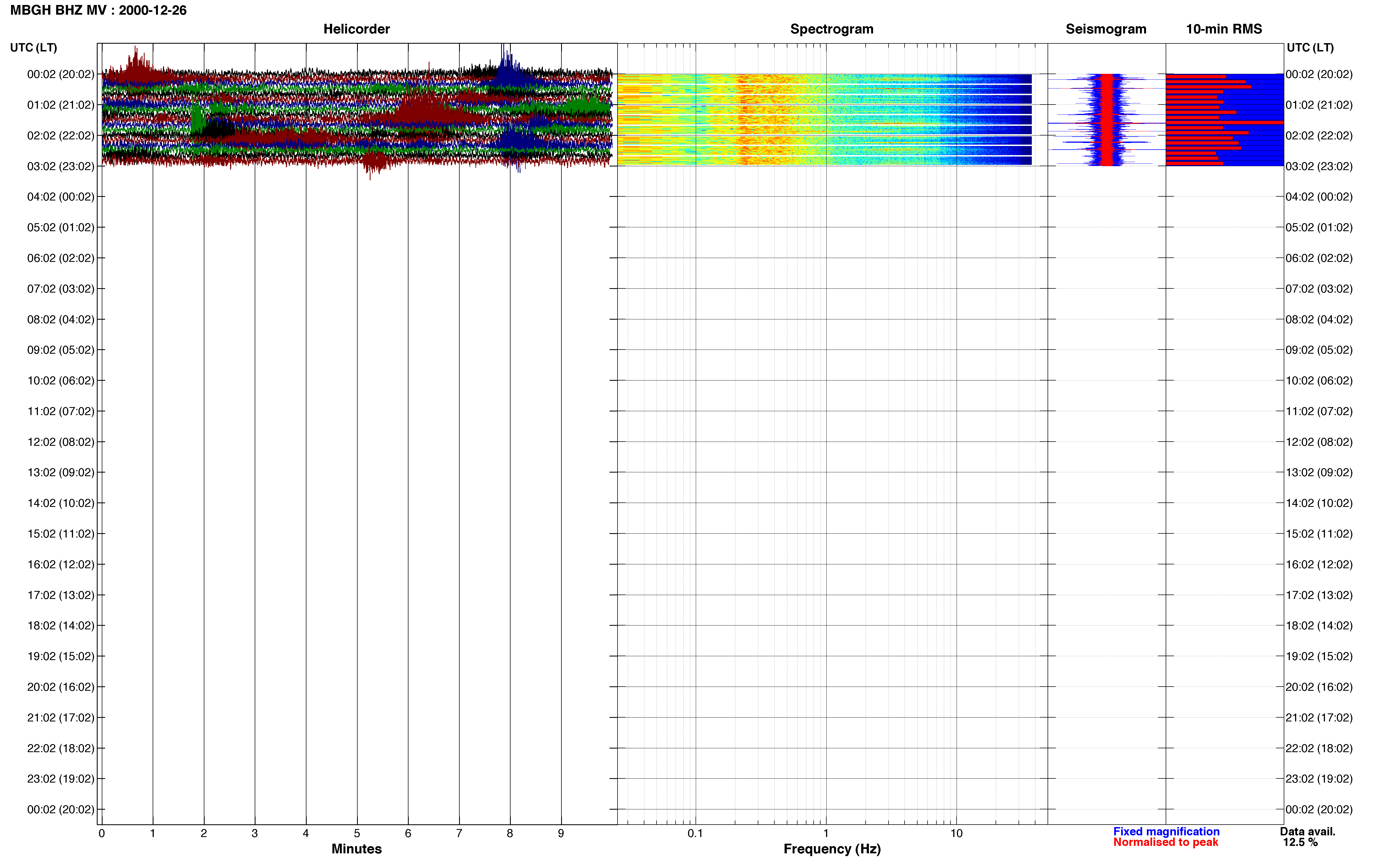Click the 0 tick on the Minutes axis
Screen dimensions: 1388x868
[x=101, y=833]
